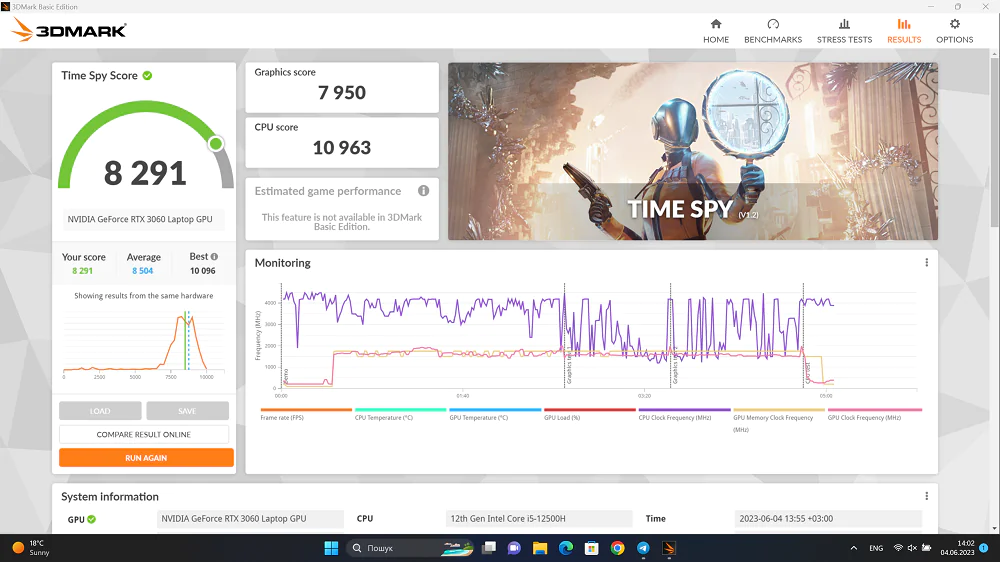Image resolution: width=1000 pixels, height=562 pixels.
Task: Click the CPU score value 10 963
Action: pos(342,147)
